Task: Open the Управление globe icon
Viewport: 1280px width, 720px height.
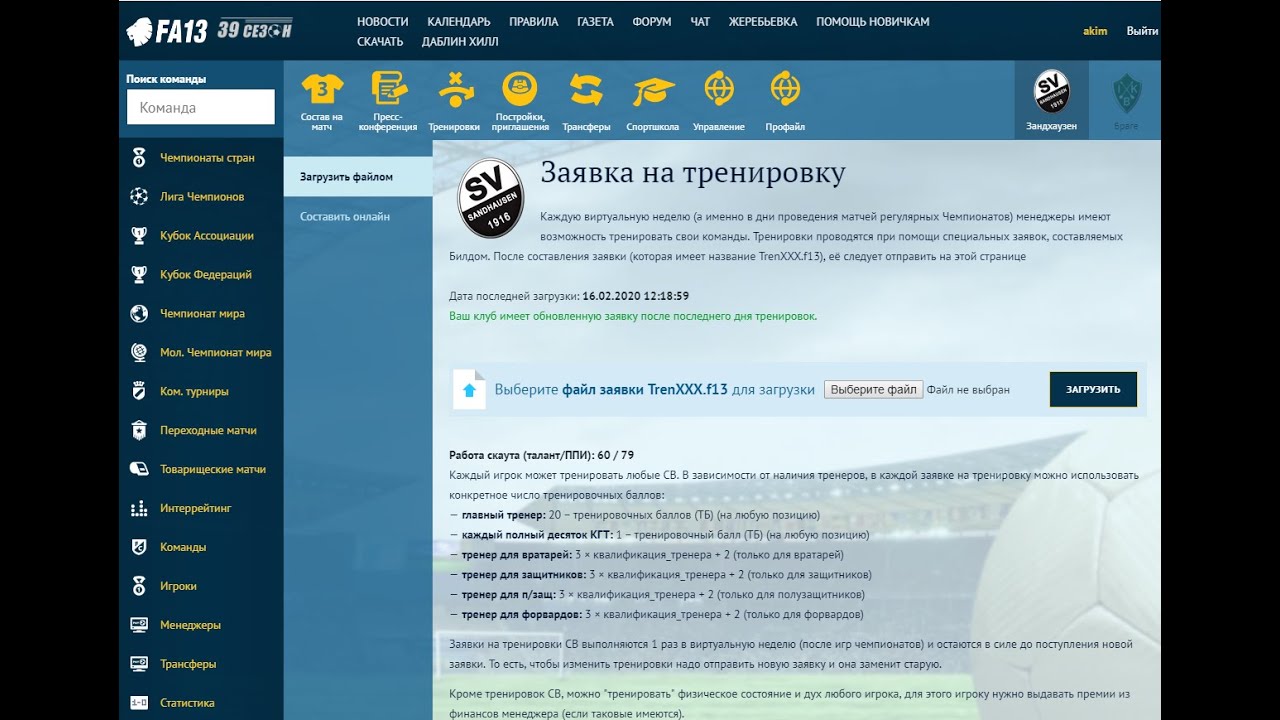Action: point(719,89)
